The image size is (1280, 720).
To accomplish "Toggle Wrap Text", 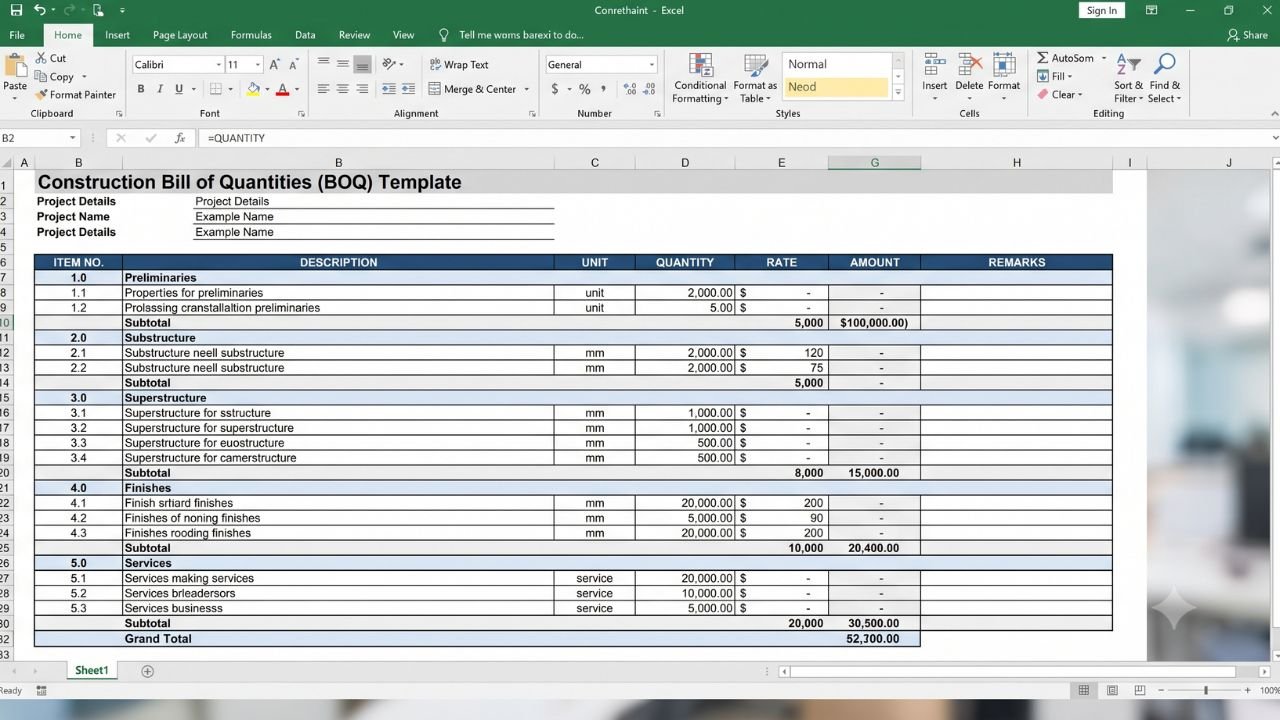I will [459, 65].
